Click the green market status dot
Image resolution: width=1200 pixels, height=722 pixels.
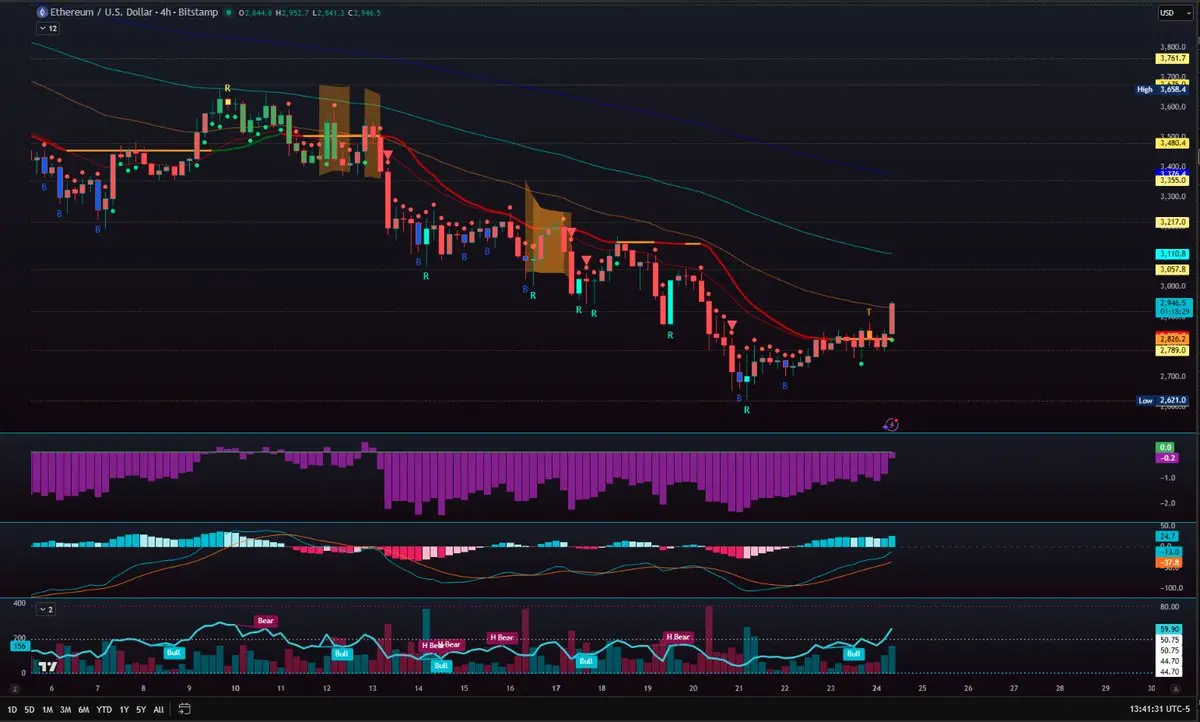[x=230, y=13]
